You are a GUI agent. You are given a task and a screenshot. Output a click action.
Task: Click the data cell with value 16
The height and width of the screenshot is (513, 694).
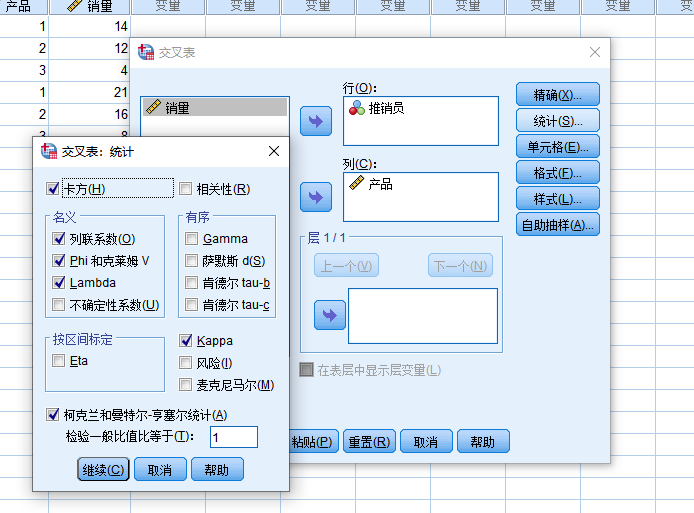89,114
